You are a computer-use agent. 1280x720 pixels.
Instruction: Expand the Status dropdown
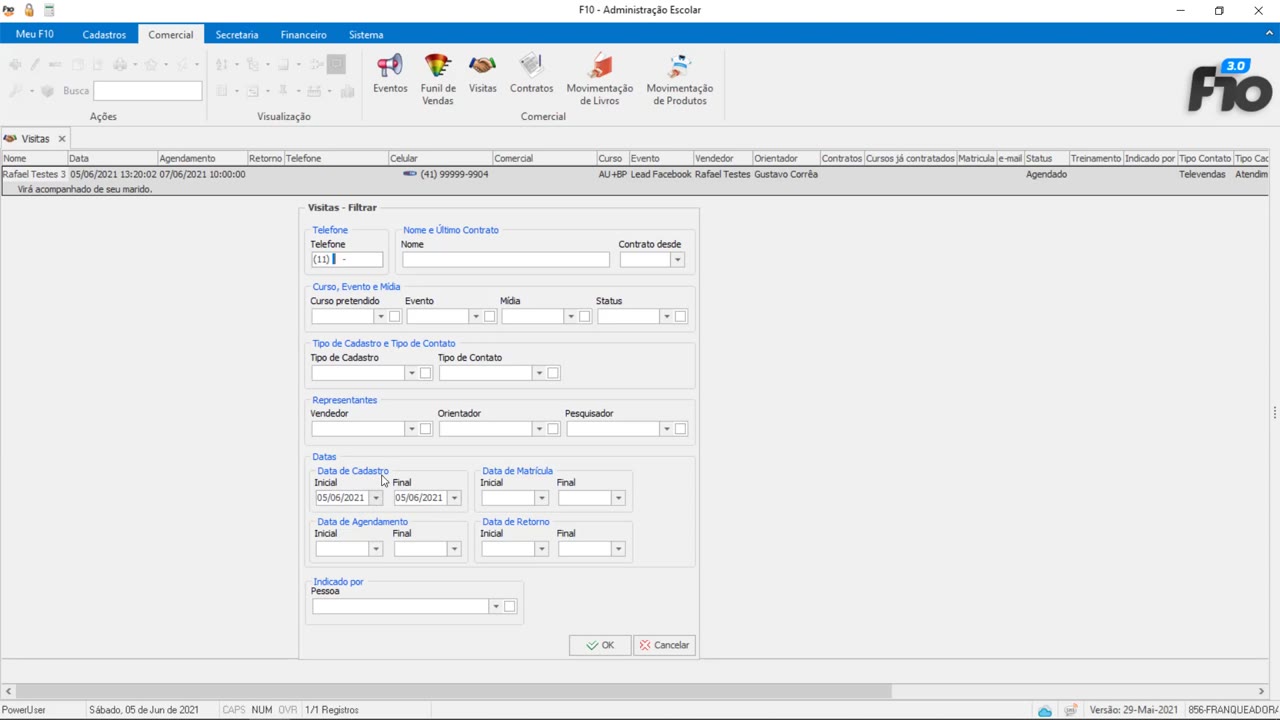[666, 317]
